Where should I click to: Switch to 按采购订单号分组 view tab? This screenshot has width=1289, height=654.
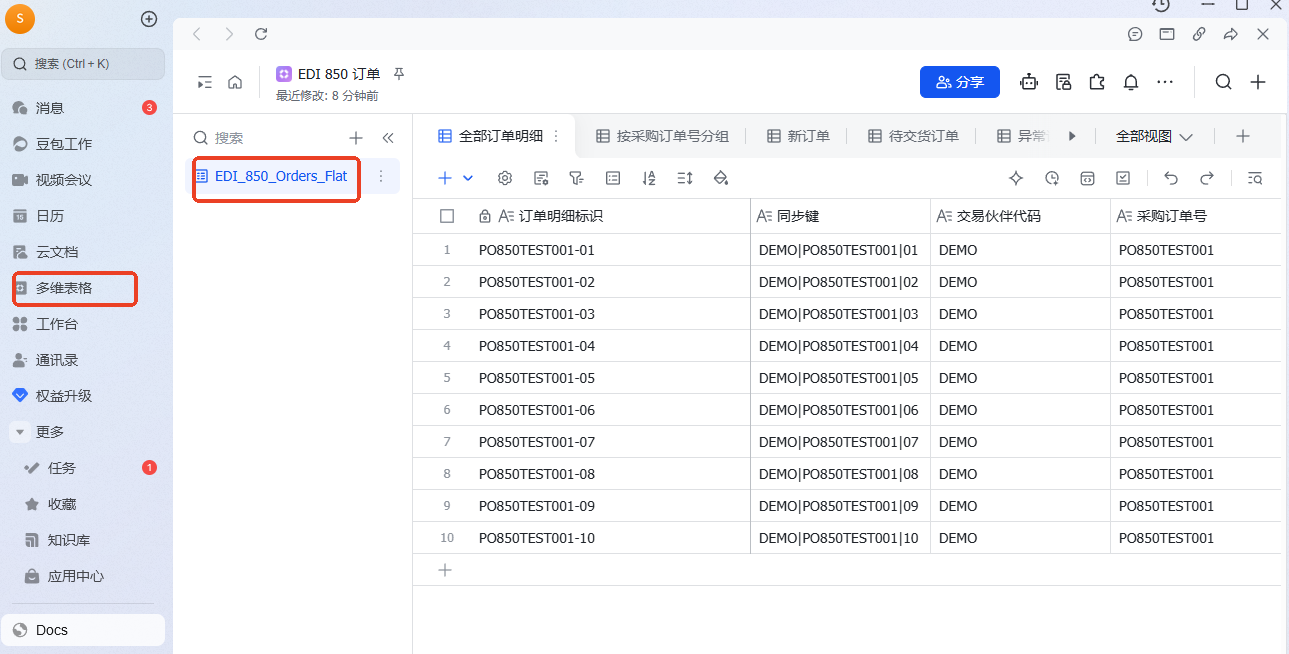click(x=662, y=136)
